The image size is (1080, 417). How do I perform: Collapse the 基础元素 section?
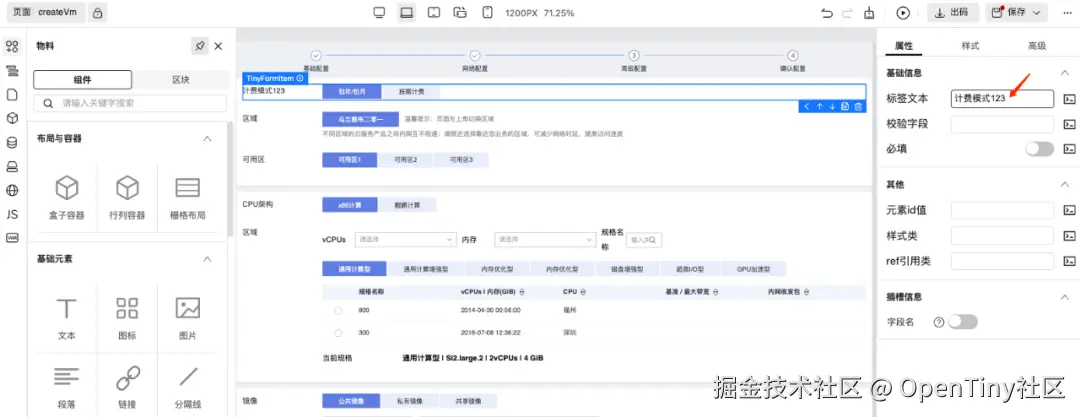(x=207, y=259)
